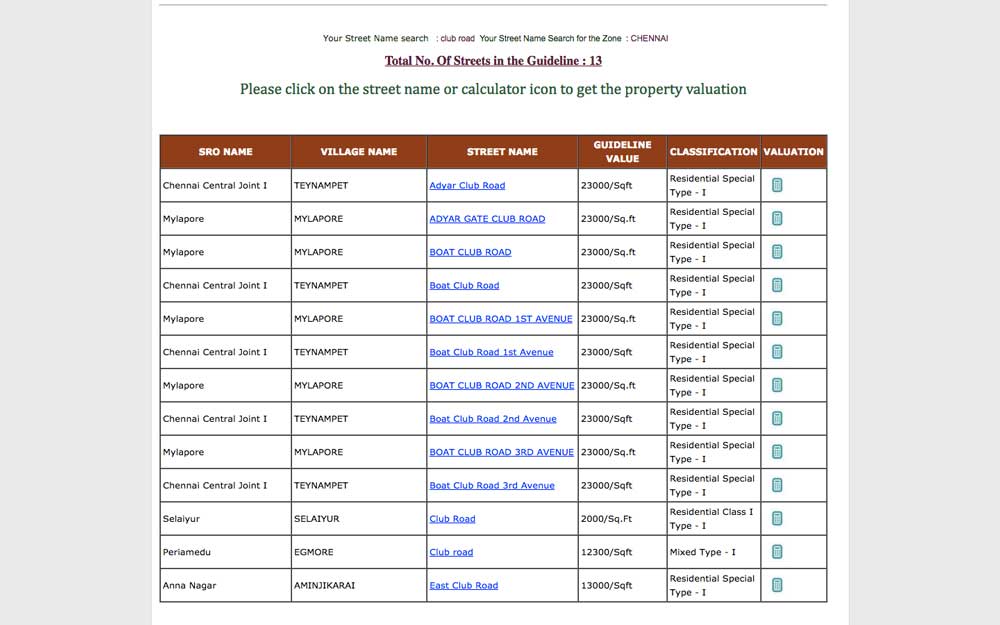Image resolution: width=1000 pixels, height=625 pixels.
Task: Click the GUIDELINE VALUE column header
Action: (x=621, y=151)
